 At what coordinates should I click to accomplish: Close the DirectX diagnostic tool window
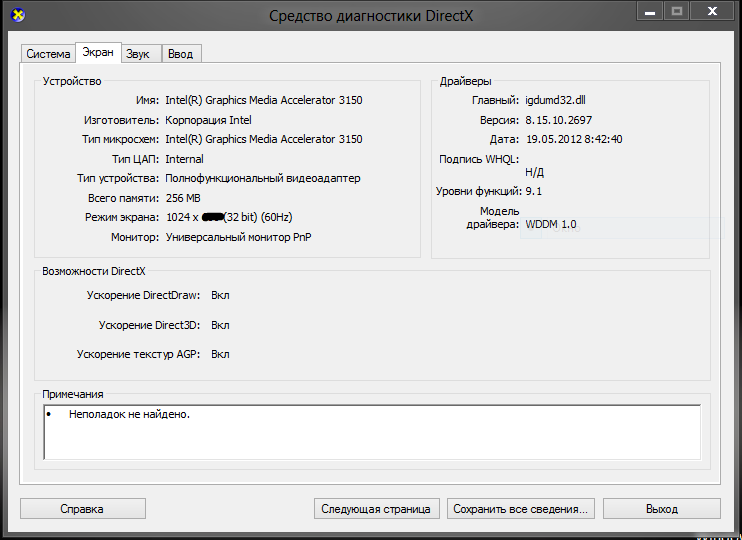tap(712, 12)
